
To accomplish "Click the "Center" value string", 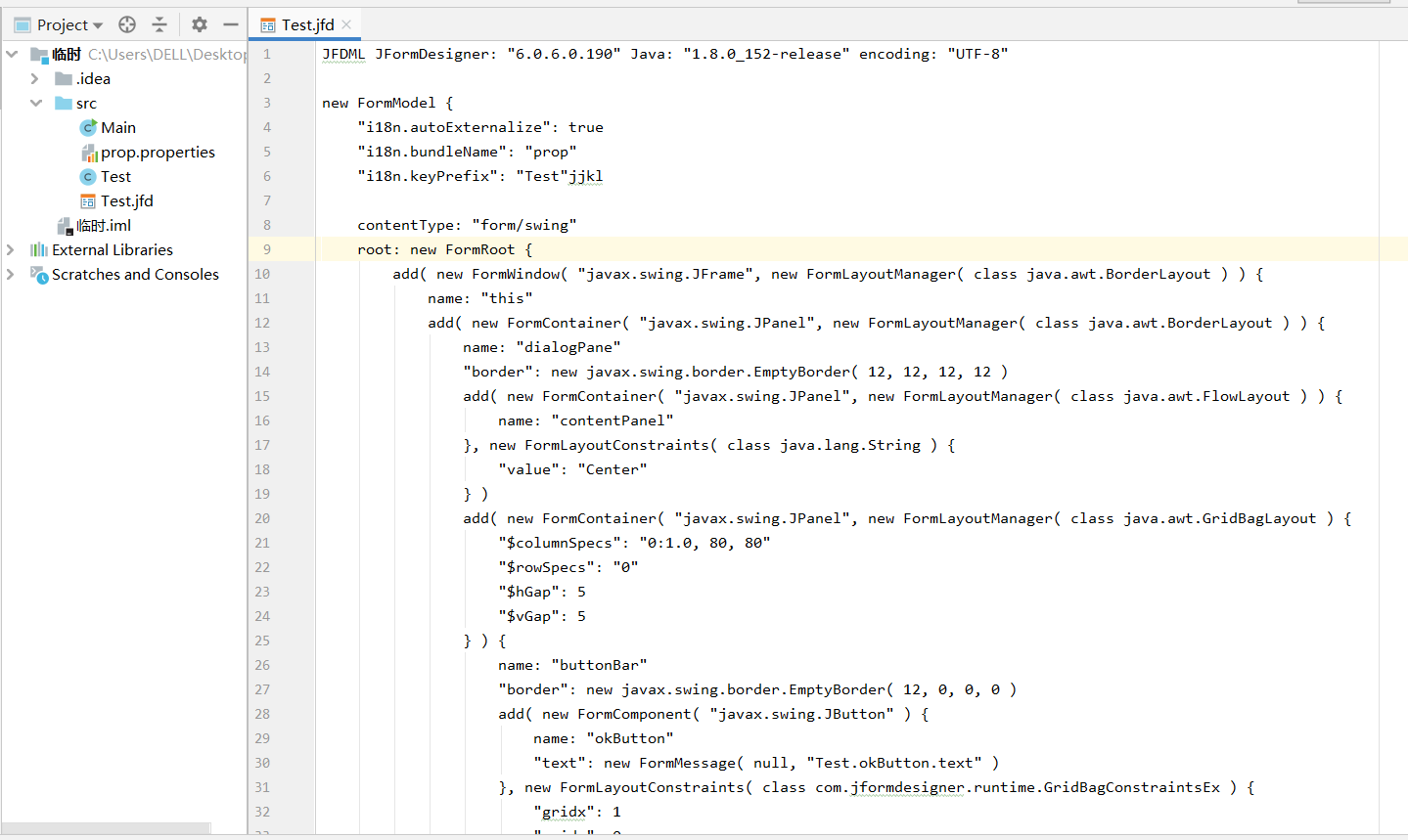I will click(x=613, y=469).
